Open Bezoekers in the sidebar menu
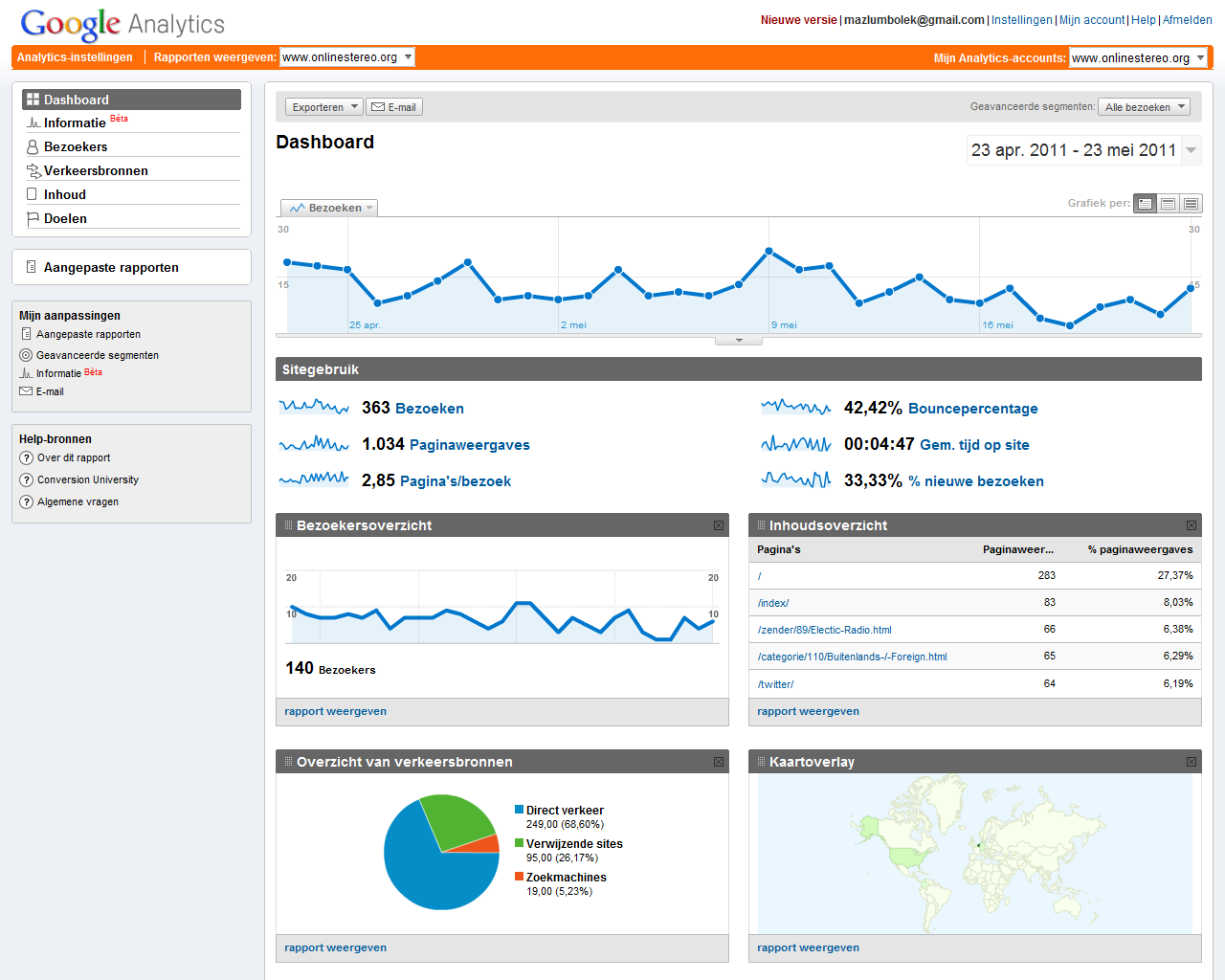Viewport: 1225px width, 980px height. 76,146
